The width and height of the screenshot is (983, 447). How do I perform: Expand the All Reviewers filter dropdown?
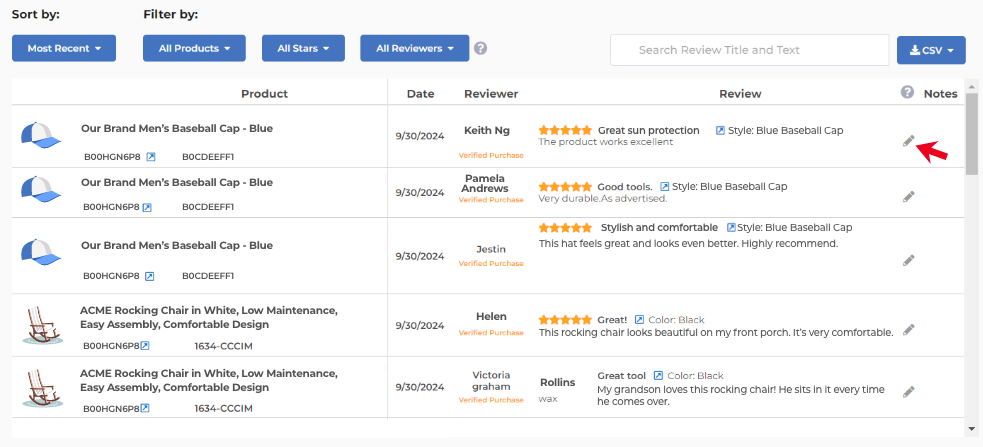pyautogui.click(x=414, y=48)
